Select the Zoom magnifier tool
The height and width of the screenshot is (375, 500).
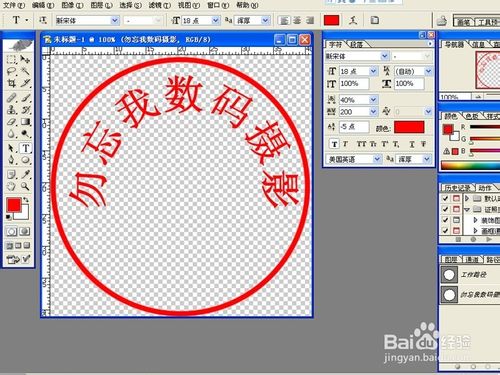pyautogui.click(x=25, y=186)
